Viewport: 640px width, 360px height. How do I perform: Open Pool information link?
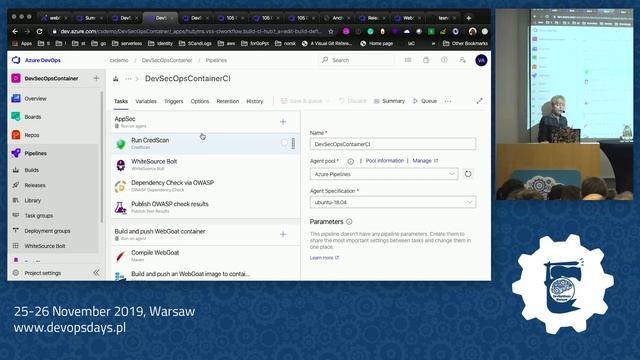(x=384, y=161)
